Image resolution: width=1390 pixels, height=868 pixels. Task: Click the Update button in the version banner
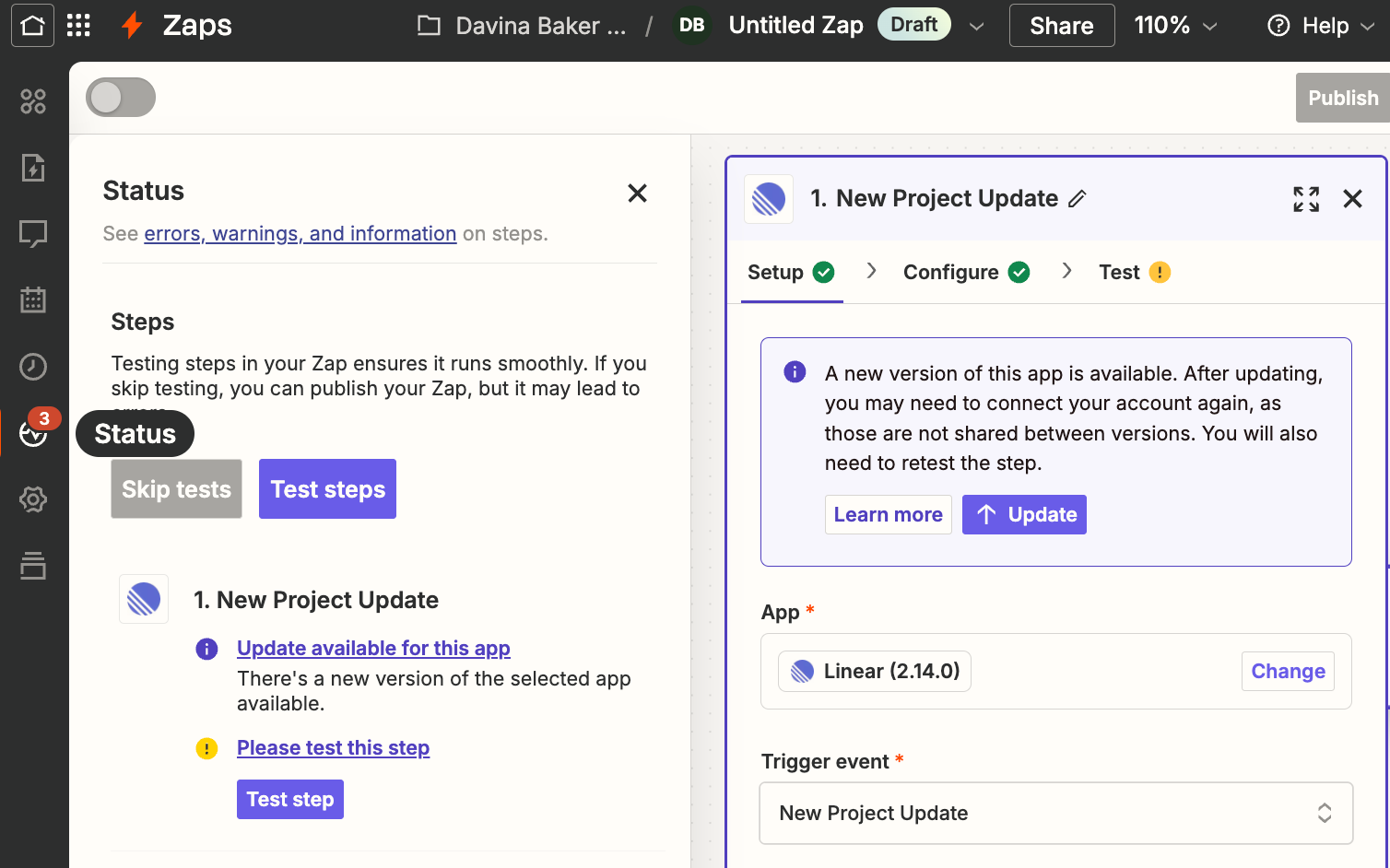(x=1024, y=514)
